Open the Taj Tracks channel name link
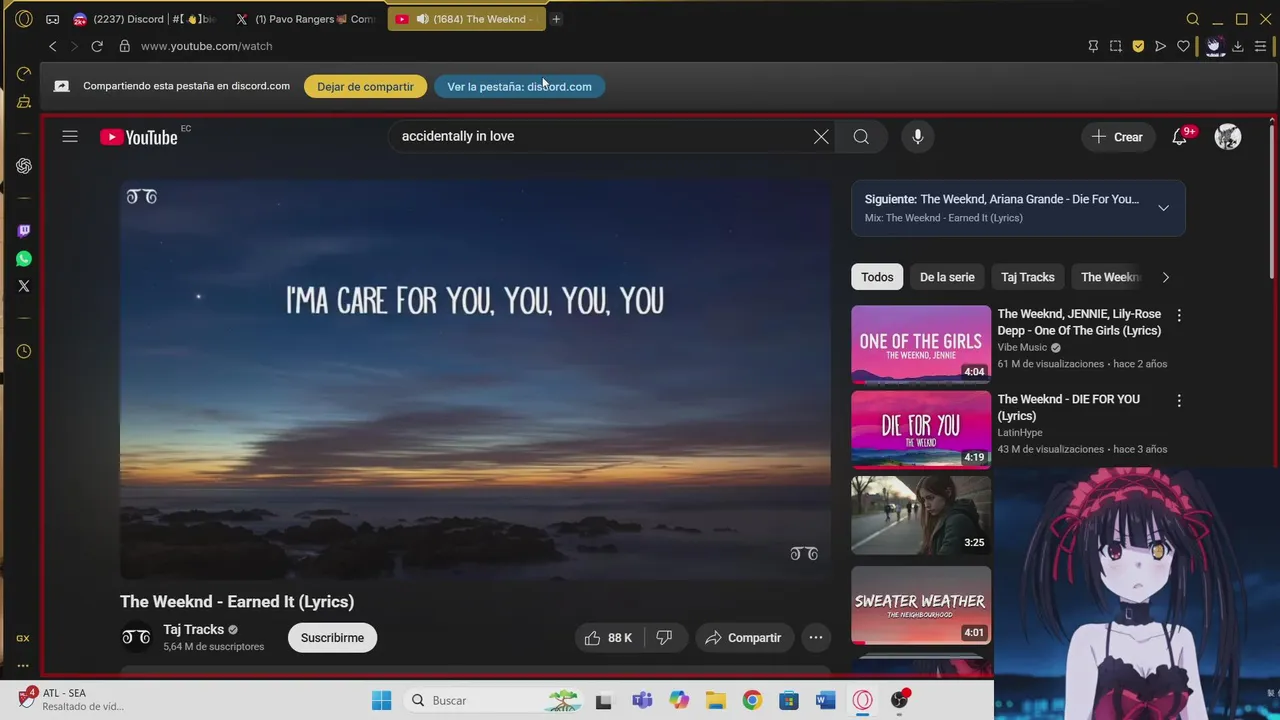Viewport: 1280px width, 720px height. (x=193, y=629)
